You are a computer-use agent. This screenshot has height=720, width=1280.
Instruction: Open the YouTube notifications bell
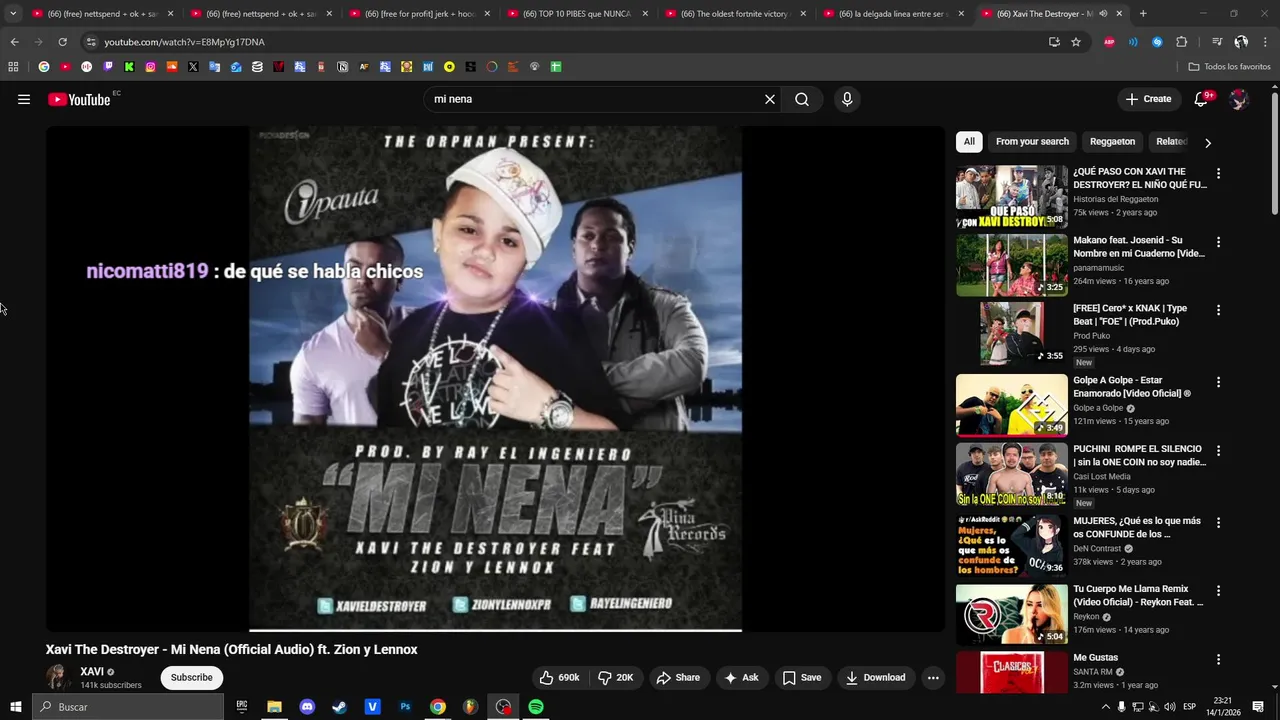1203,99
